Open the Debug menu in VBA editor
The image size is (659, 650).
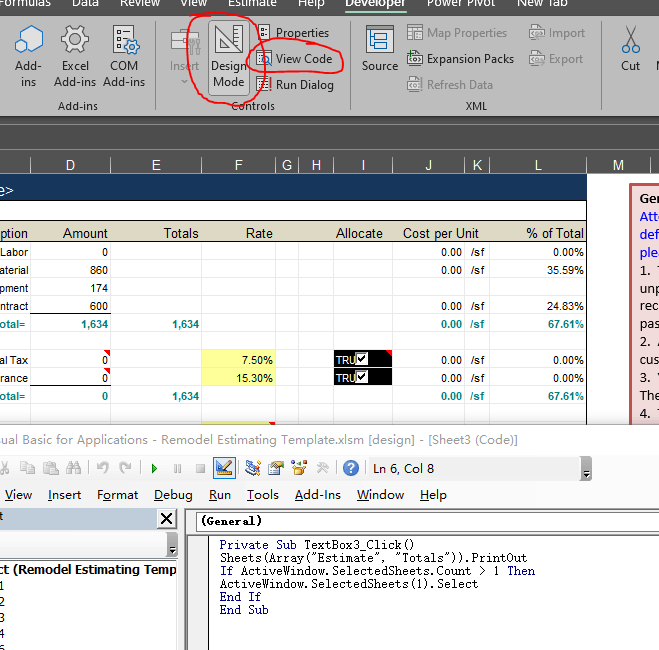(x=173, y=495)
